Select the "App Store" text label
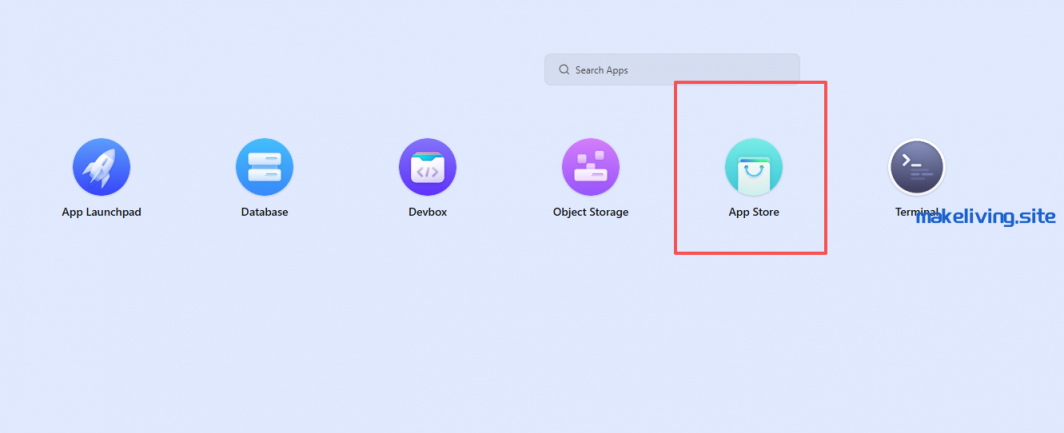Viewport: 1064px width, 433px height. click(x=753, y=212)
